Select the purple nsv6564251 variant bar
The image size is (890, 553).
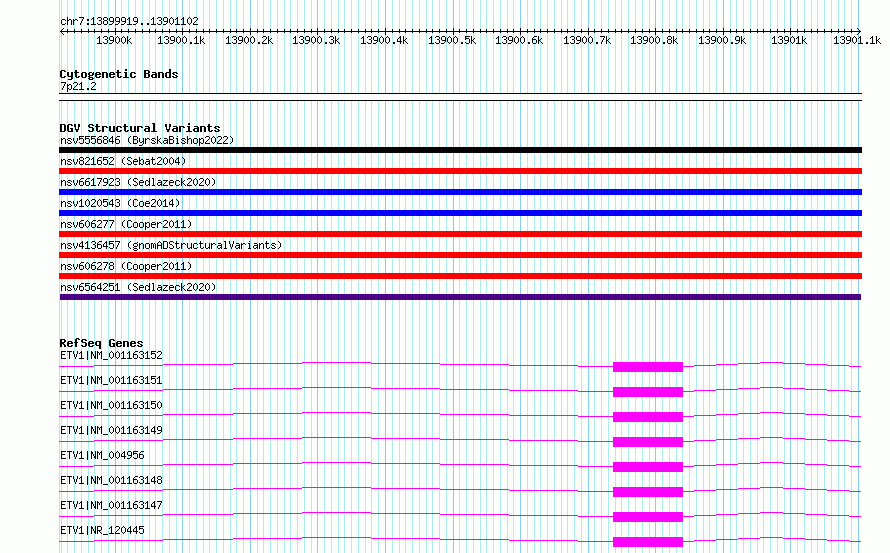[460, 297]
